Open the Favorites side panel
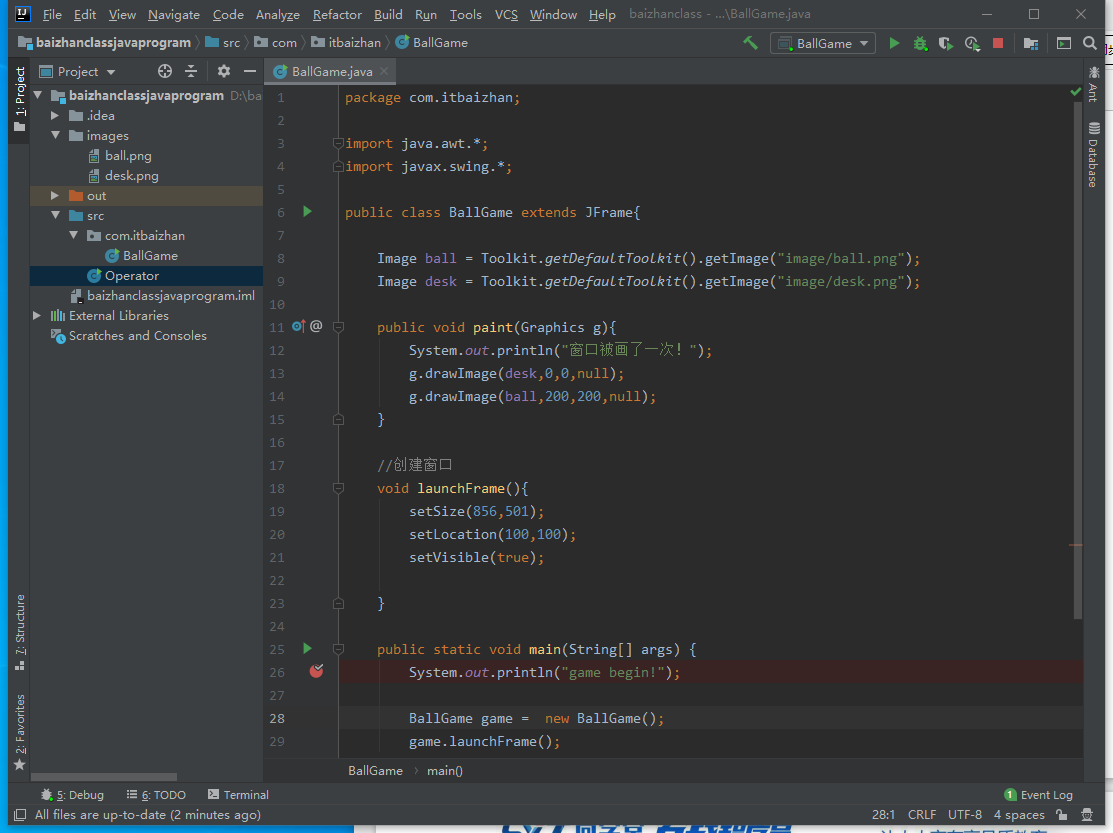Screen dimensions: 1113x833 [20, 732]
